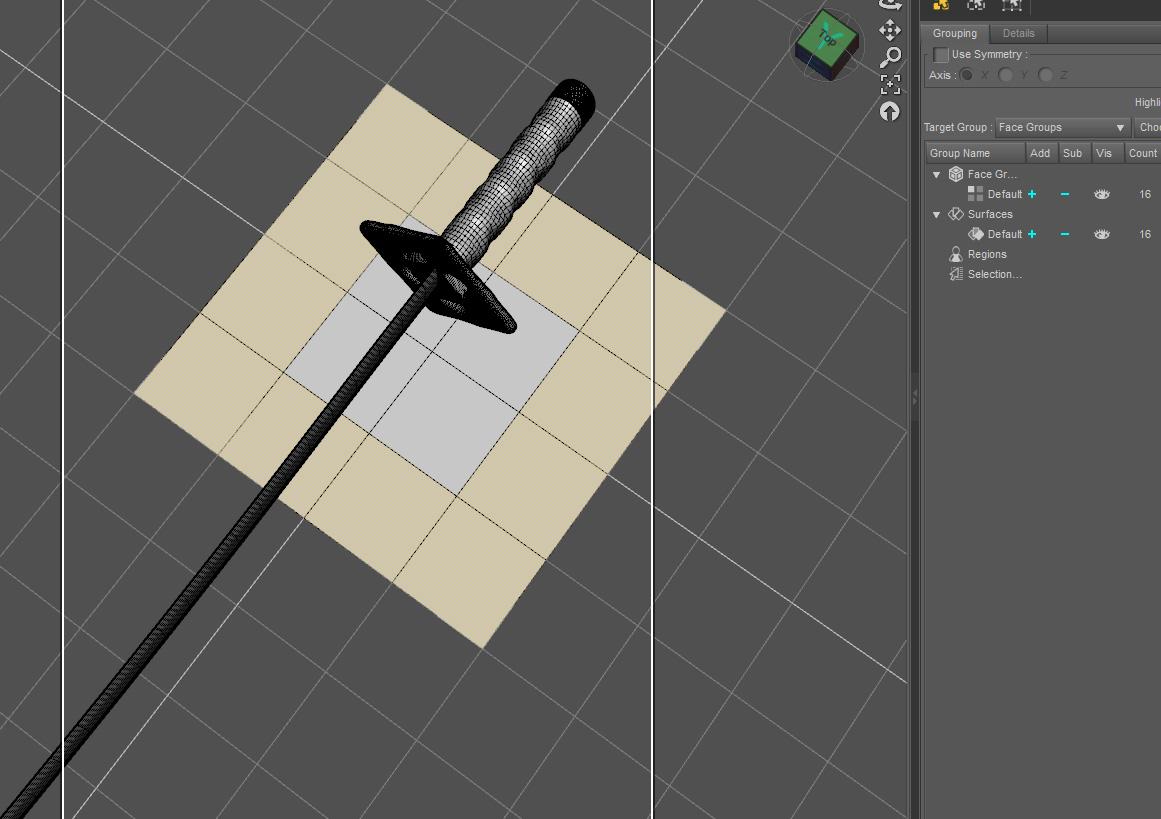This screenshot has width=1161, height=819.
Task: Add selection to Default surface with plus
Action: [x=1031, y=234]
